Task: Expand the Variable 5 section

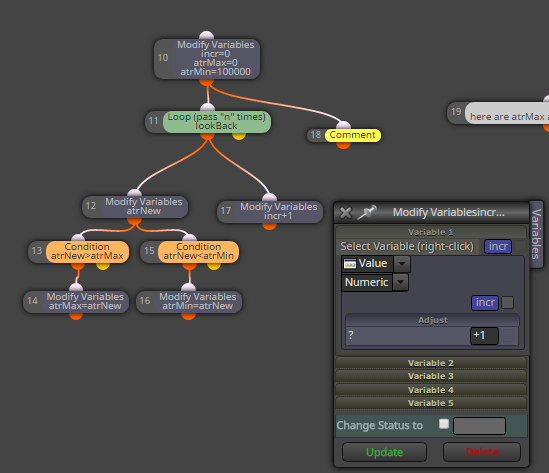Action: coord(431,403)
